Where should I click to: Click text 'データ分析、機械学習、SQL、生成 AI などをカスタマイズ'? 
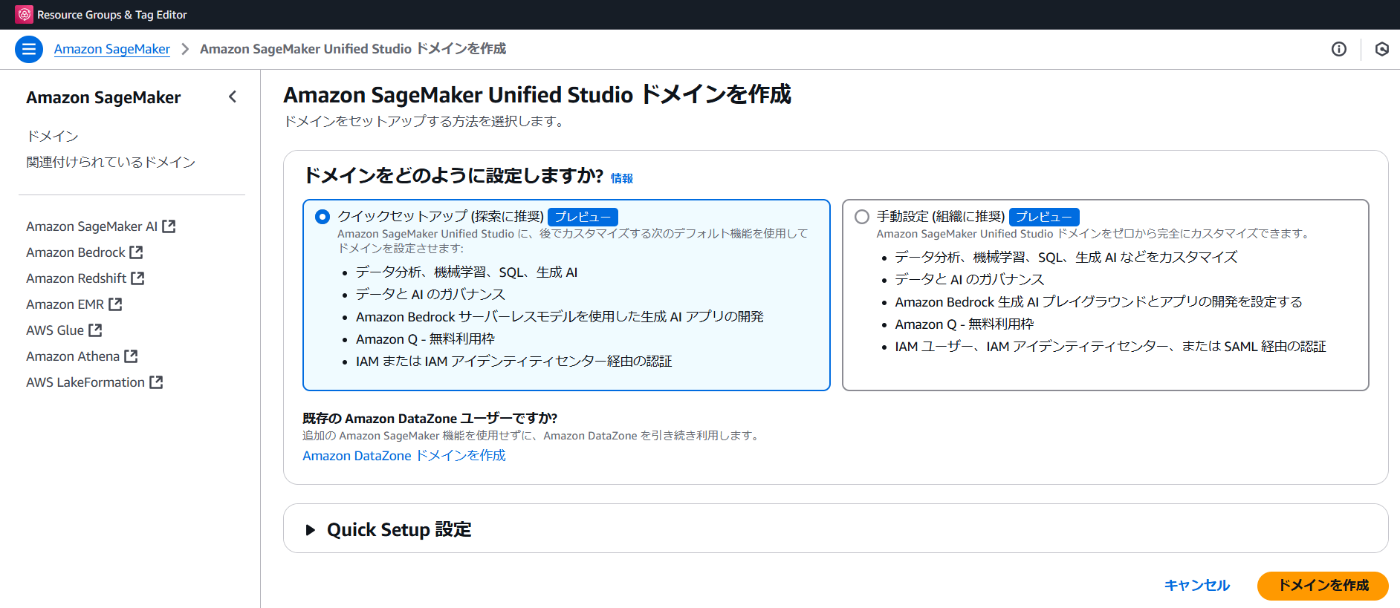tap(1066, 257)
